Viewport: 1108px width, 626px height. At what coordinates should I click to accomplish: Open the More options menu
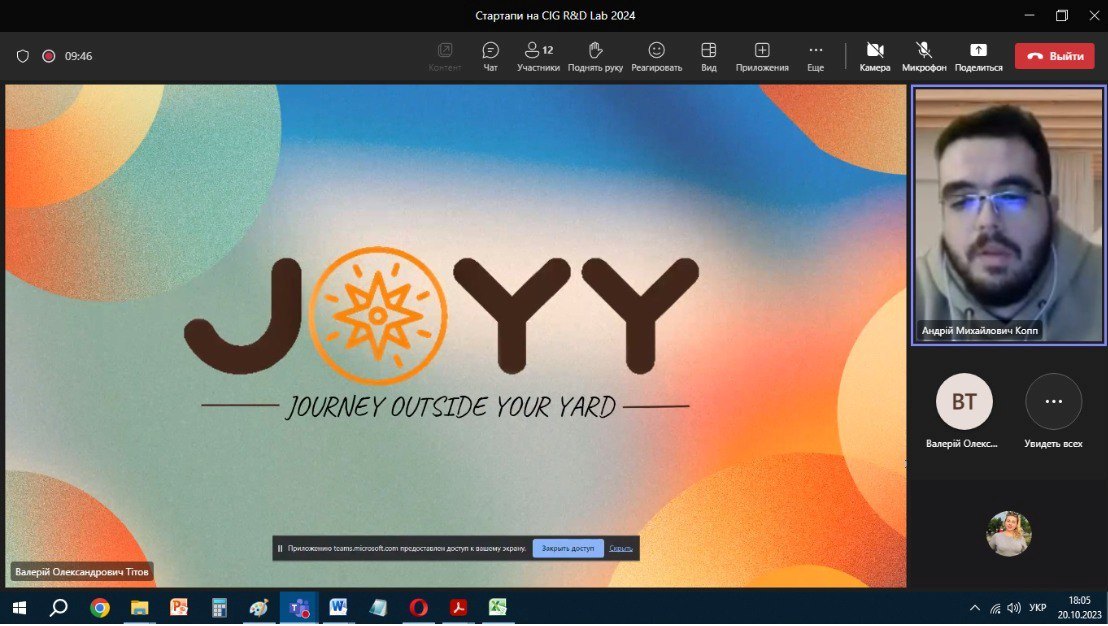(815, 57)
